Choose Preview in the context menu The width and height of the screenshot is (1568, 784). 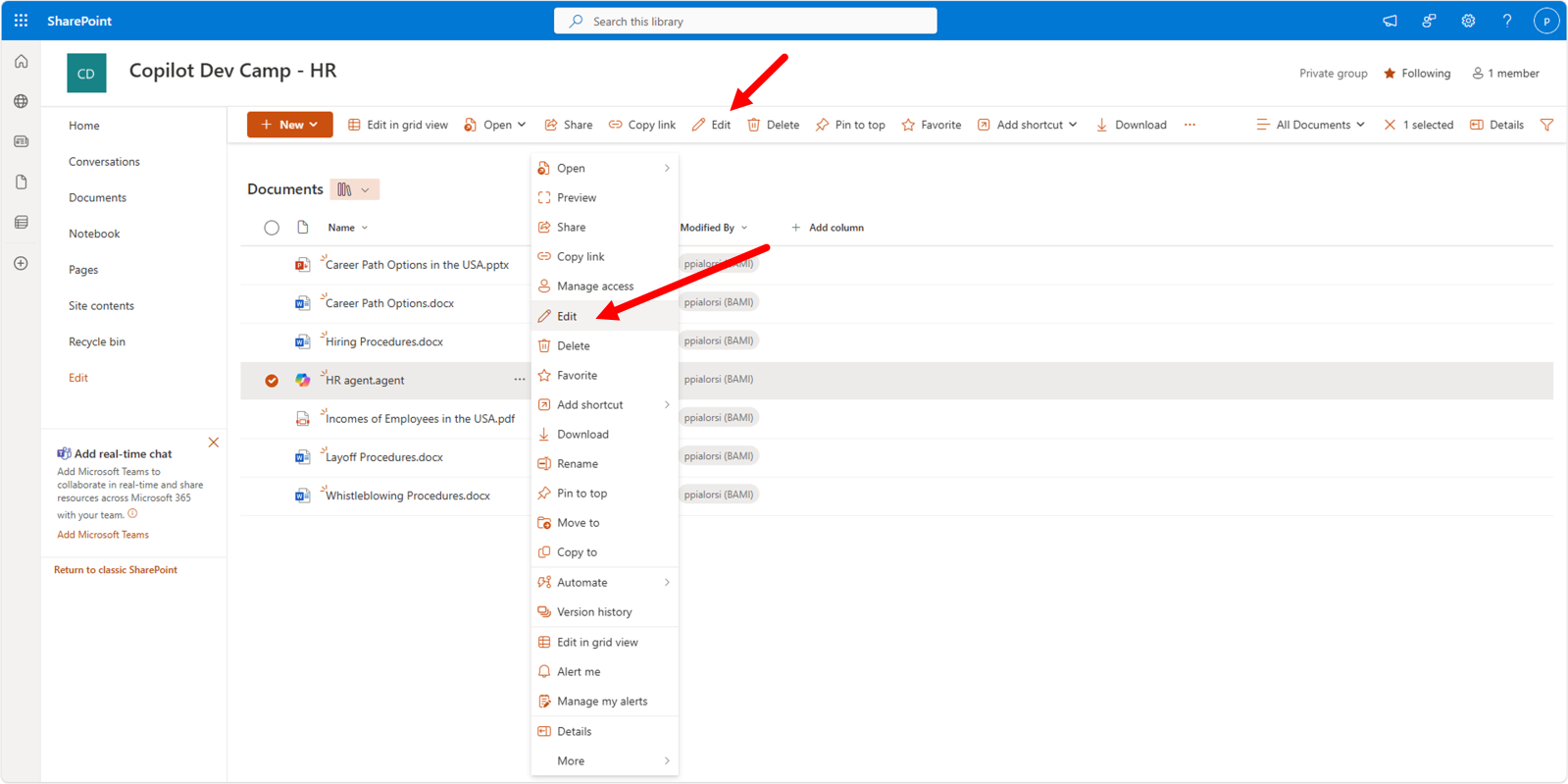(x=604, y=197)
